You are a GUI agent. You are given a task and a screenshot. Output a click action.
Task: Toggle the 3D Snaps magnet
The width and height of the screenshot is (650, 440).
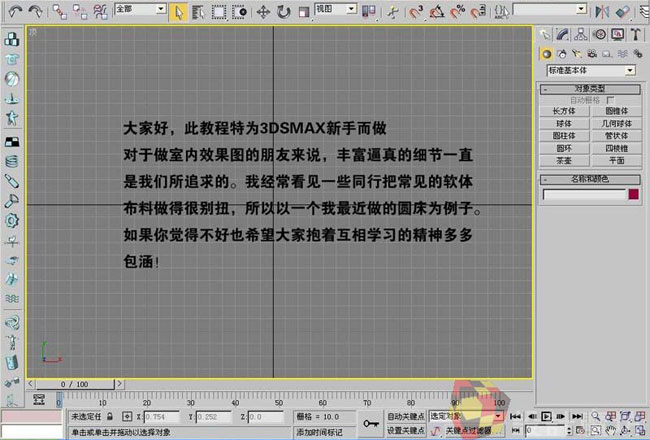[416, 12]
